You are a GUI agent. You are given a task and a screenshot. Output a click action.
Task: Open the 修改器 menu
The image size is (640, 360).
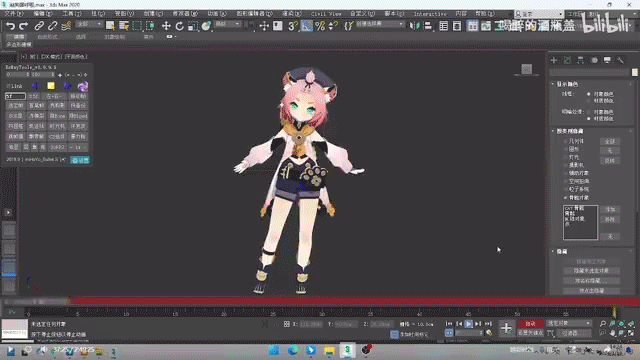click(185, 14)
